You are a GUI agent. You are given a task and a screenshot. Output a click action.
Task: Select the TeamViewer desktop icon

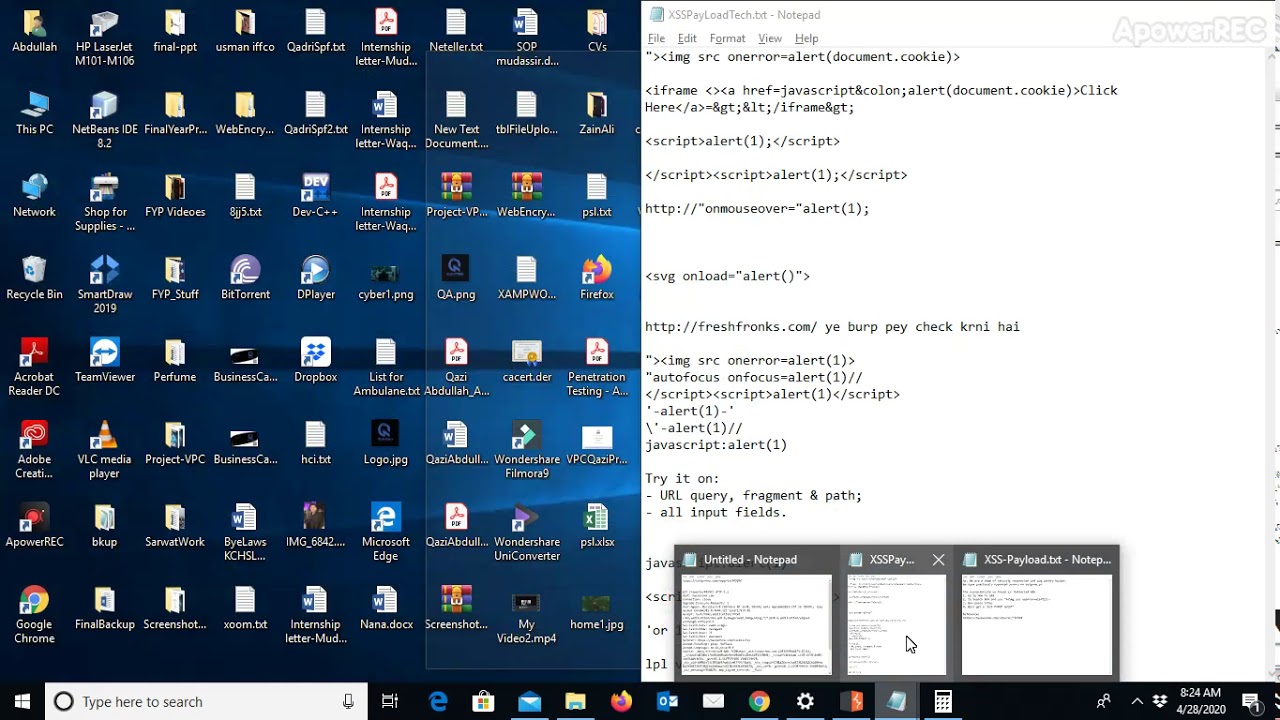click(104, 360)
